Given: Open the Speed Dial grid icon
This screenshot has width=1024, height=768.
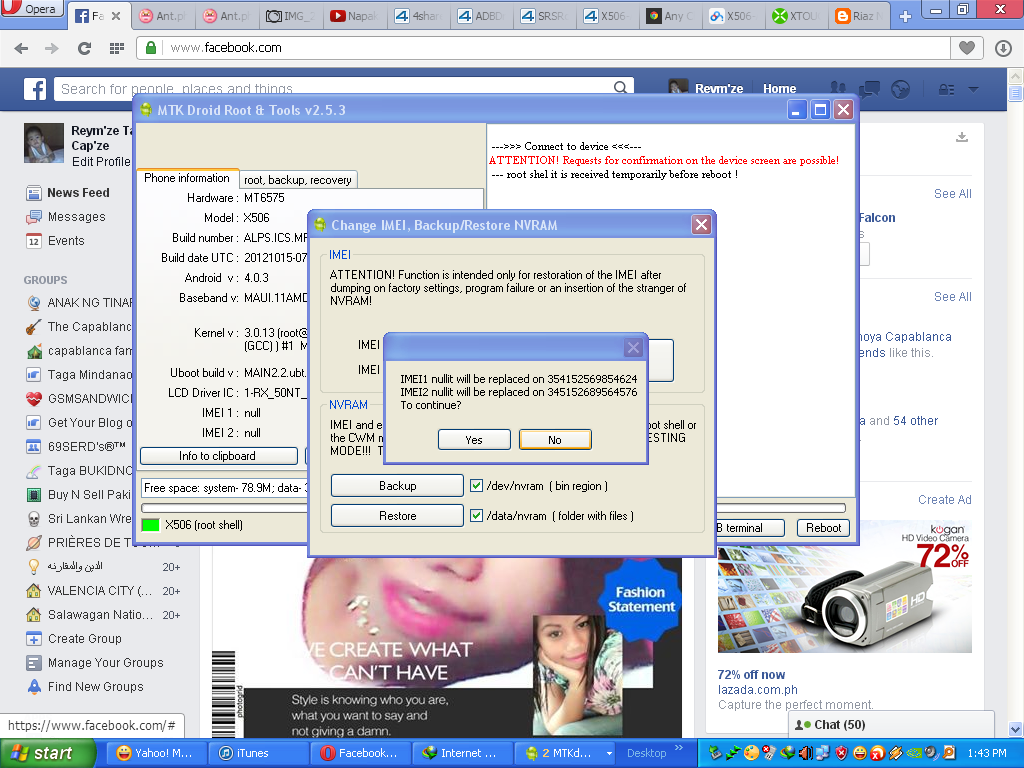Looking at the screenshot, I should (x=116, y=48).
